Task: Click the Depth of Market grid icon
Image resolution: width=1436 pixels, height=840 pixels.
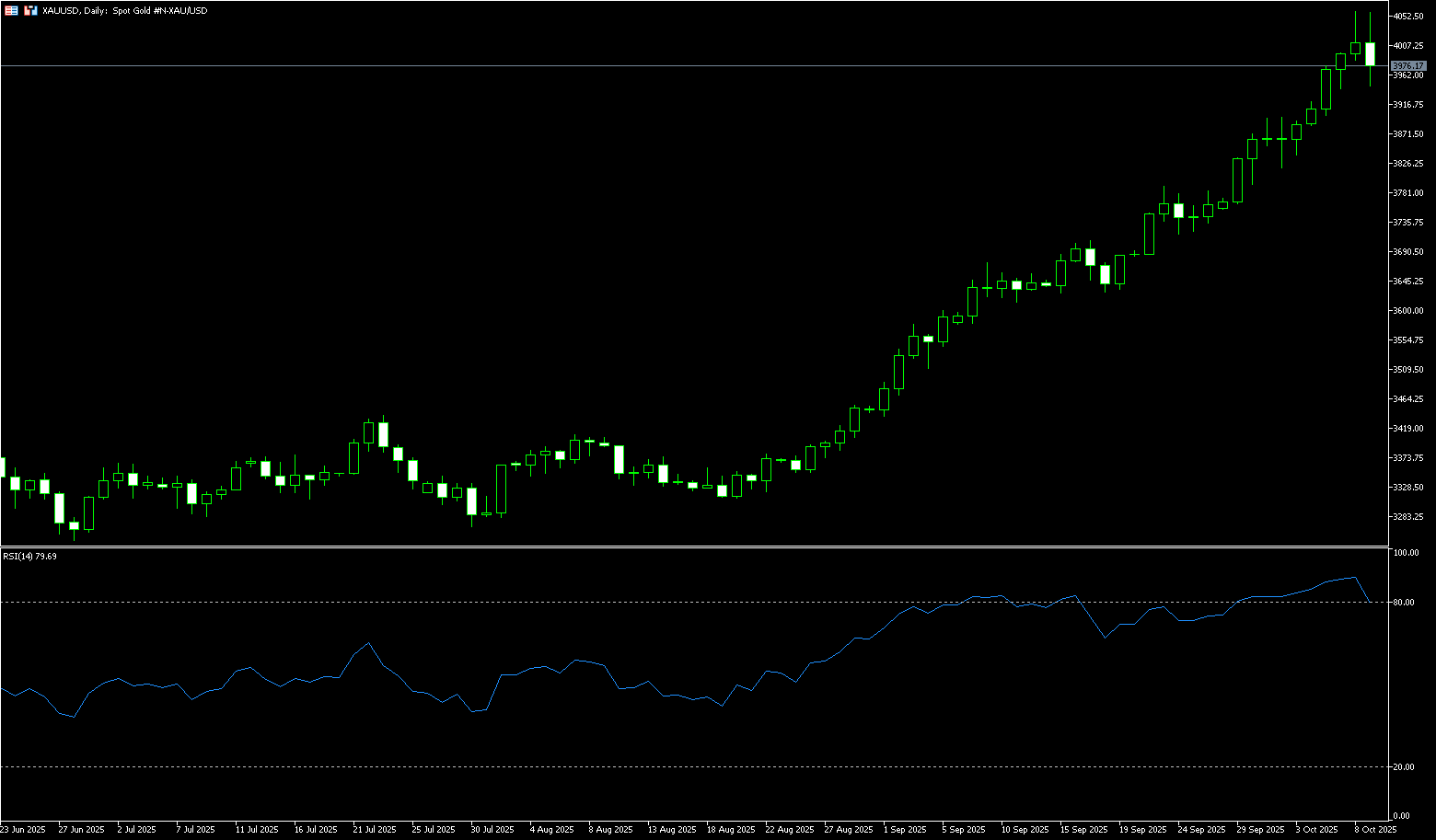Action: (11, 10)
